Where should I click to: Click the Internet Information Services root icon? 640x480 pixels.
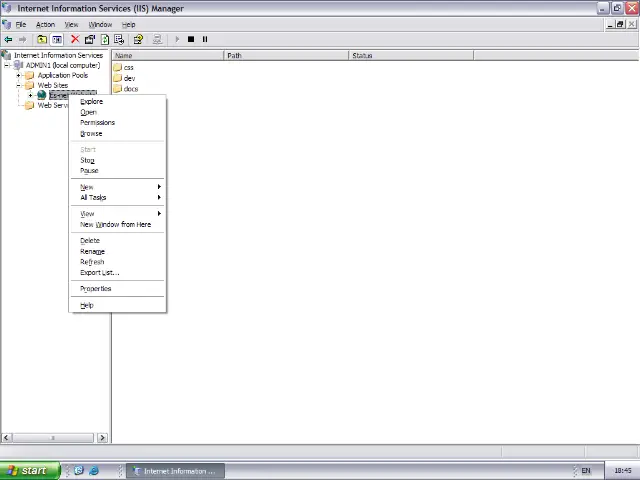coord(6,55)
